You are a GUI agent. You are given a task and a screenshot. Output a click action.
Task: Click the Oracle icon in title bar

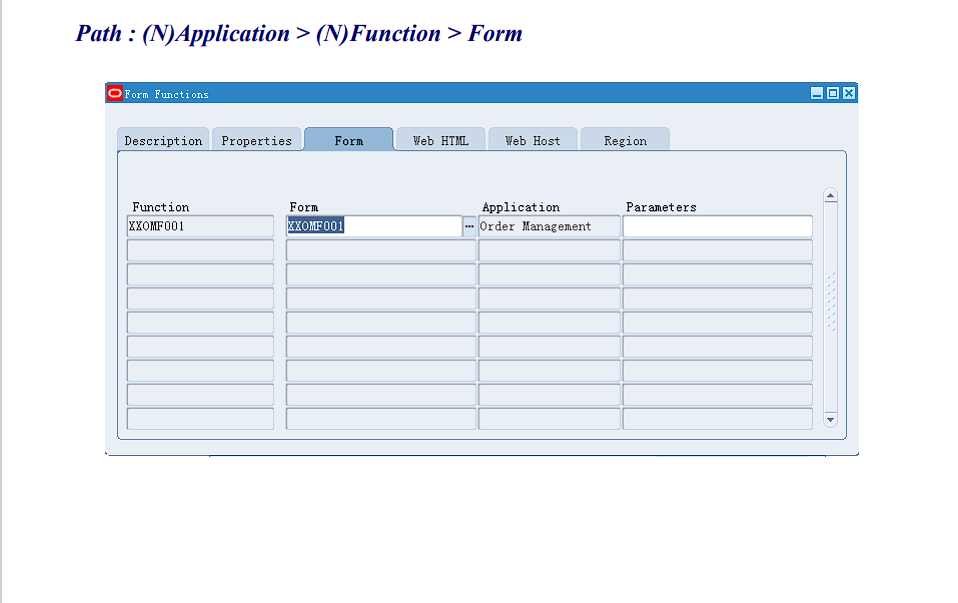click(115, 93)
